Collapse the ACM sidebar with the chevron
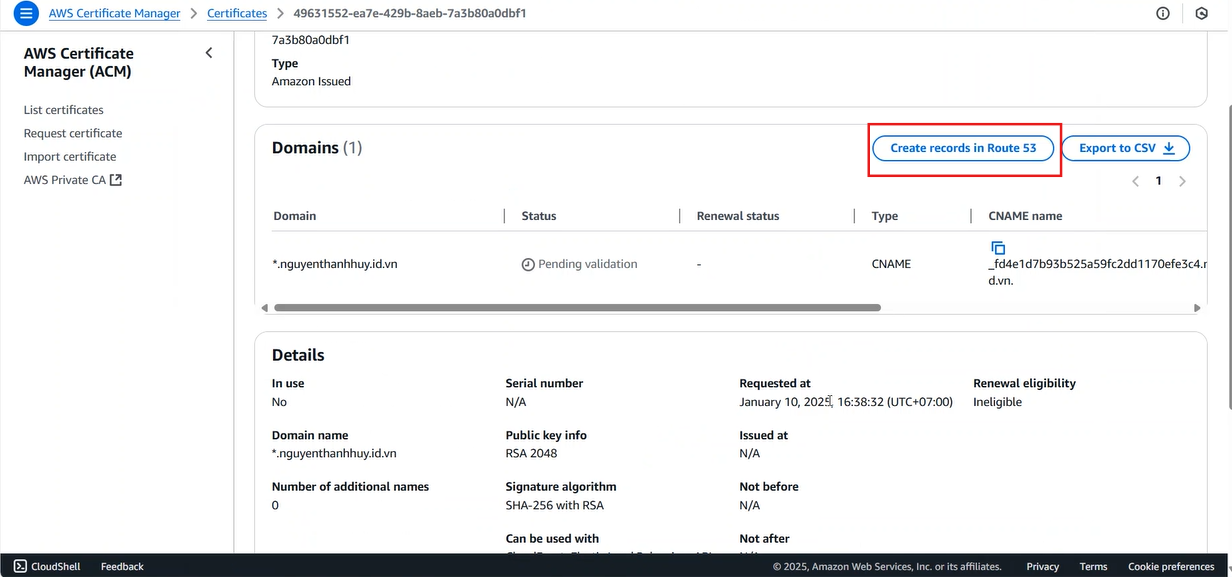Screen dimensions: 1232x577 pos(209,53)
